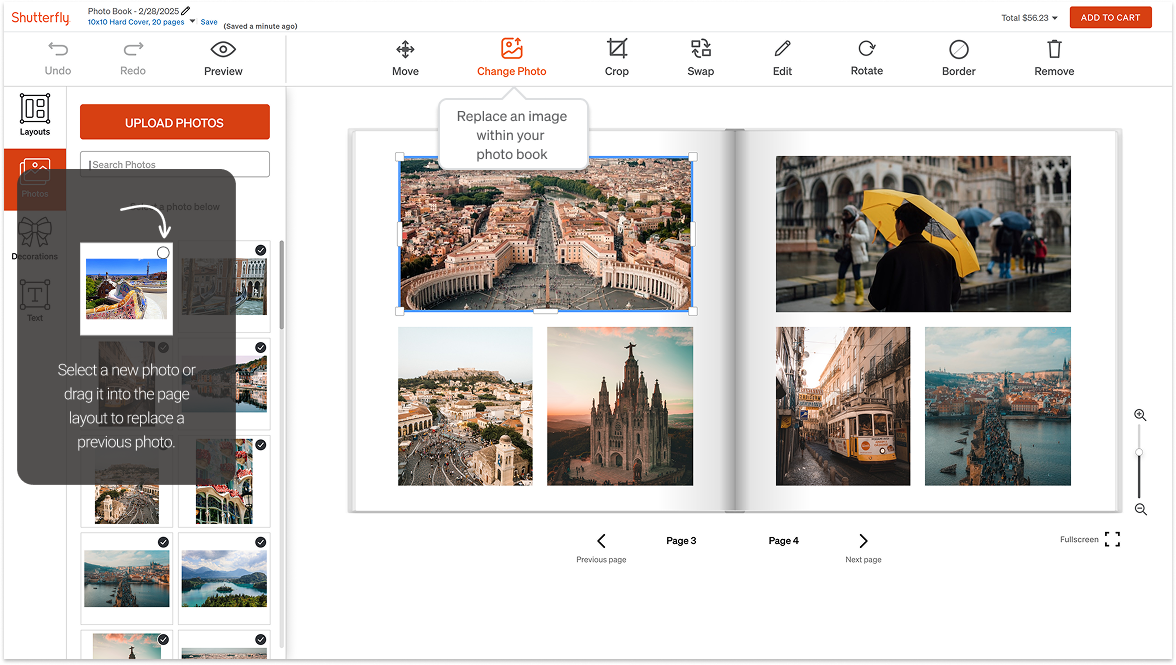Image resolution: width=1176 pixels, height=665 pixels.
Task: Click the Page 4 label
Action: tap(783, 541)
